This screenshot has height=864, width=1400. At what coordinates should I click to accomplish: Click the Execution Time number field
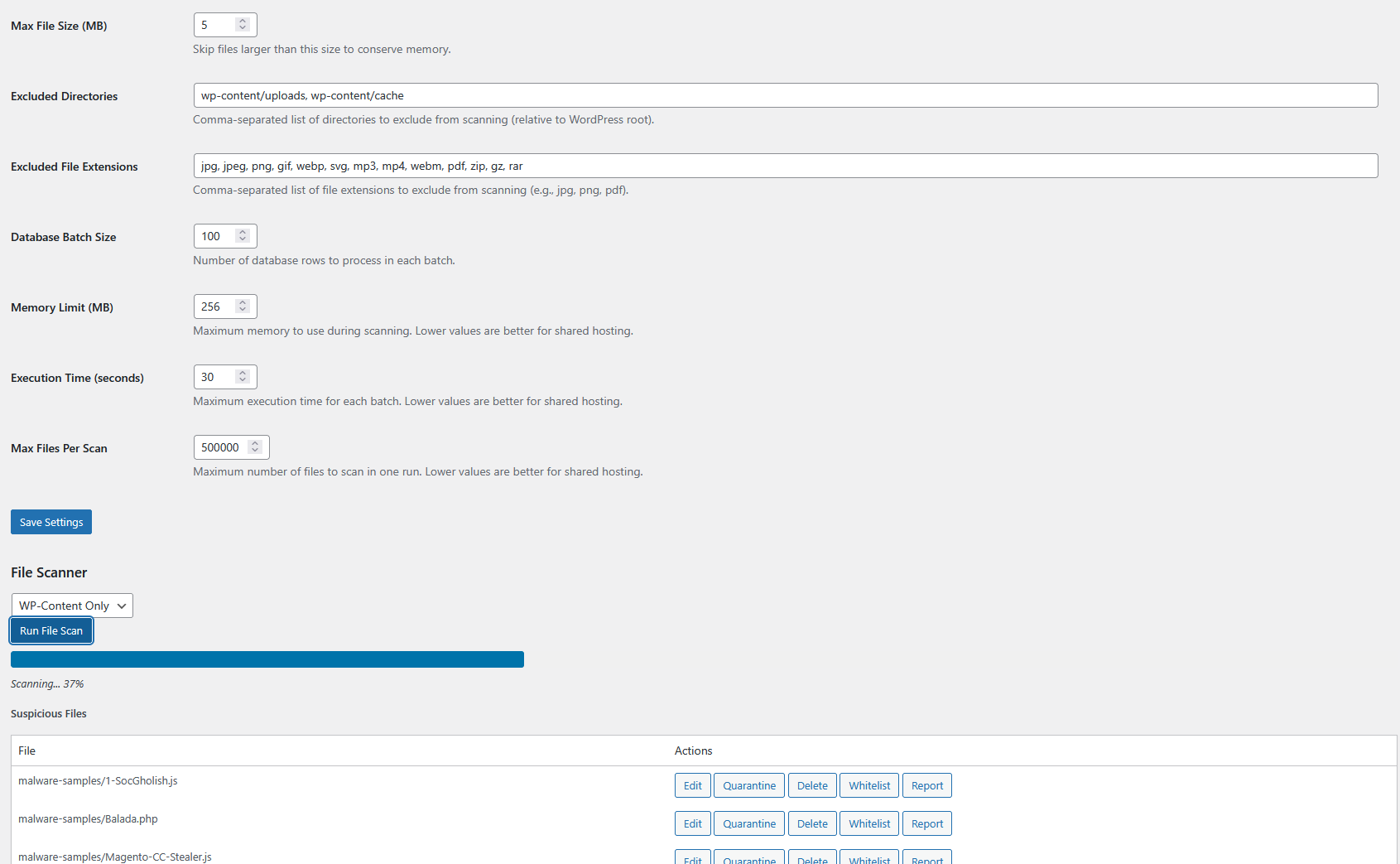[217, 377]
